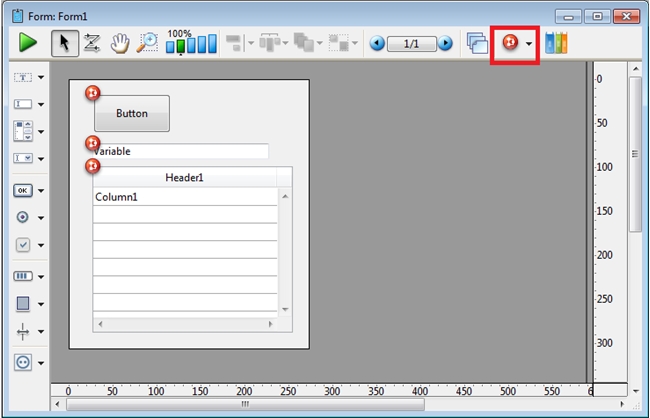Go to the previous form page
This screenshot has width=650, height=418.
click(x=377, y=43)
